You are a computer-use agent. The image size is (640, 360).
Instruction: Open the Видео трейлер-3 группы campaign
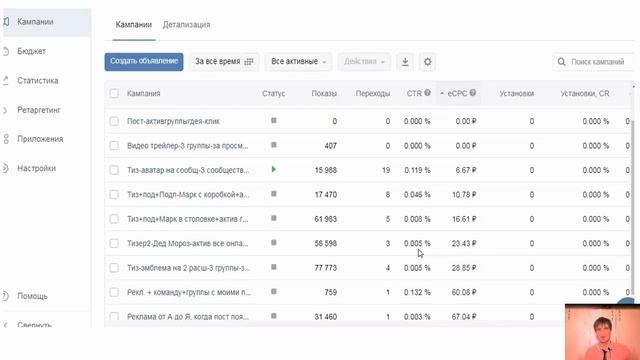188,146
